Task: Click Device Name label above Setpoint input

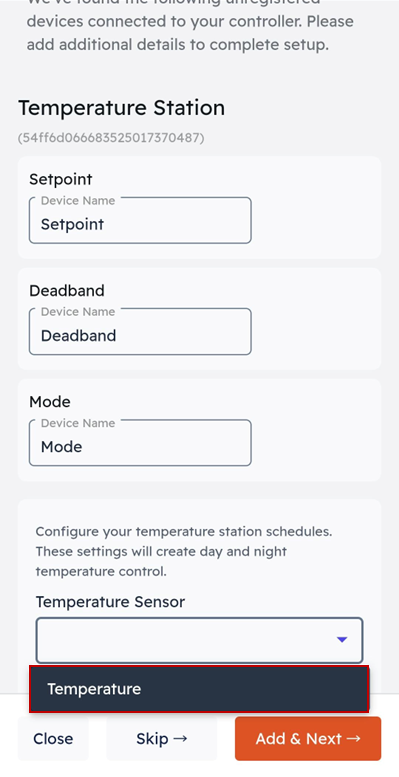Action: pos(78,201)
